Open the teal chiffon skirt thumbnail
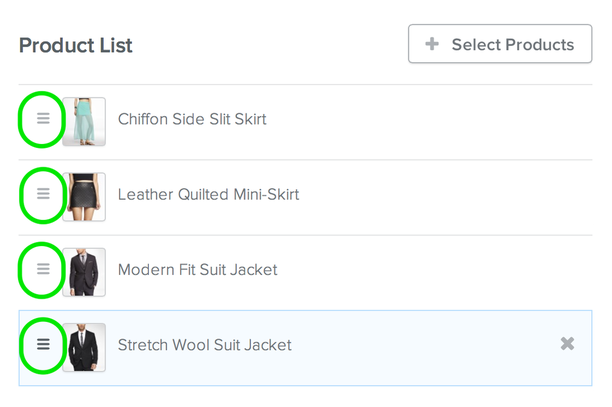The height and width of the screenshot is (407, 612). pyautogui.click(x=84, y=121)
